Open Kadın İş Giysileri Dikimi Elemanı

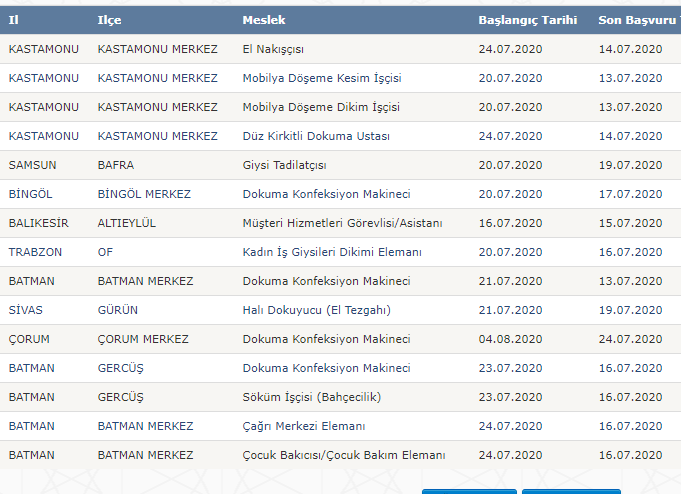pyautogui.click(x=332, y=252)
